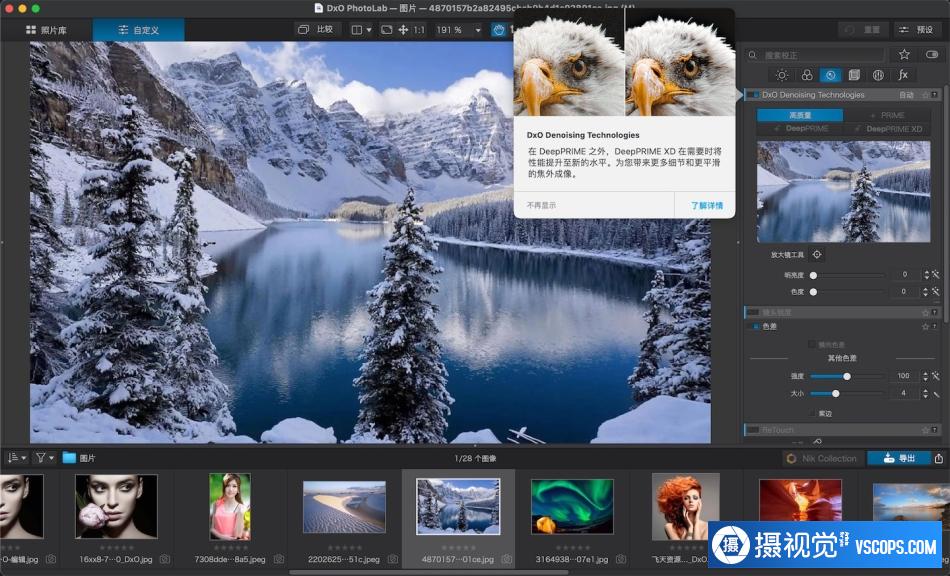Screen dimensions: 950x576
Task: Open Nik Collection button
Action: tap(822, 458)
